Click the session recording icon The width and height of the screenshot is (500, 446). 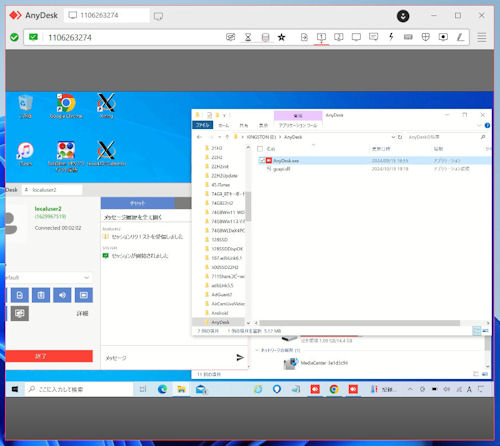coord(443,37)
